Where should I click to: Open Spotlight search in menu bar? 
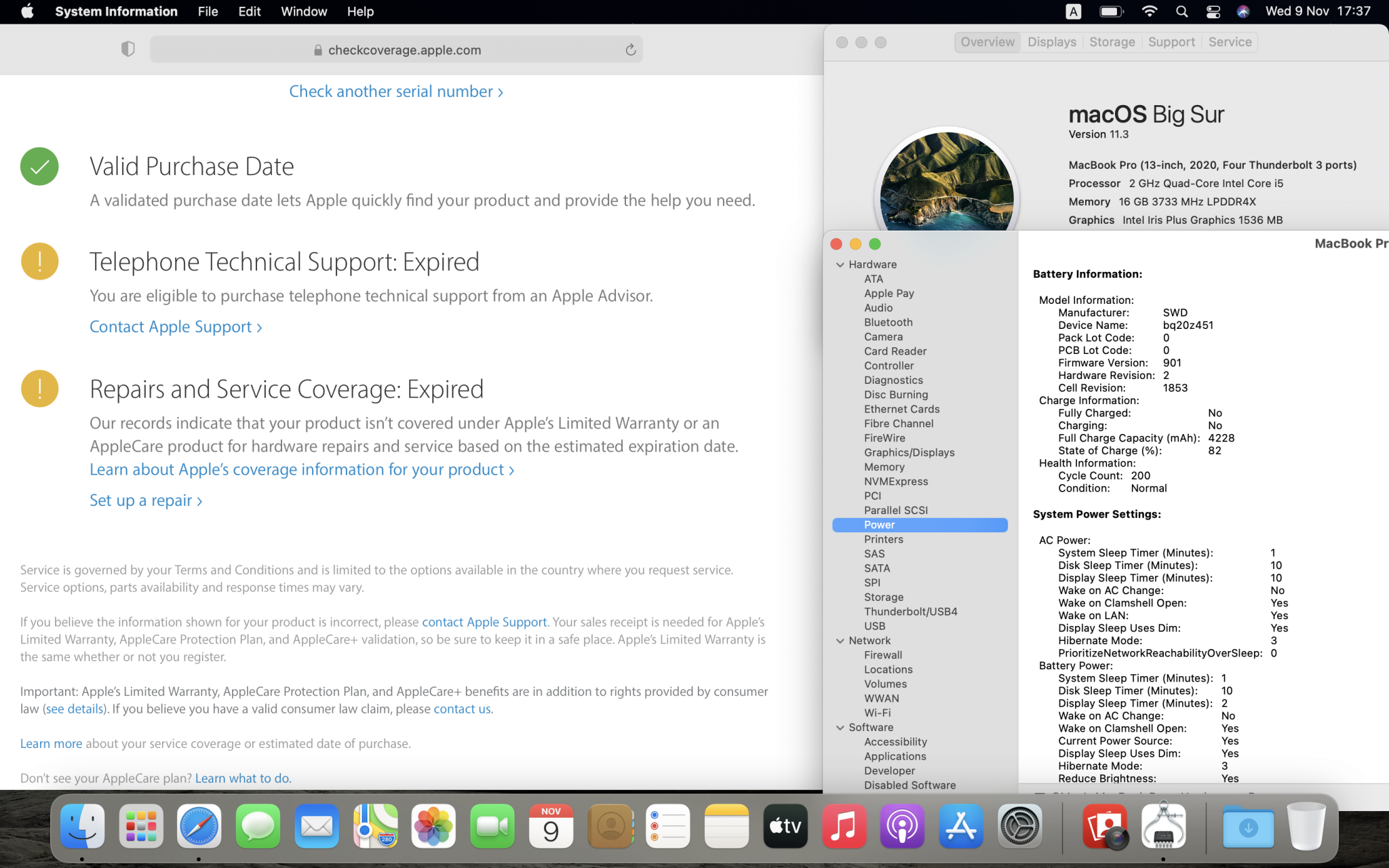tap(1181, 12)
